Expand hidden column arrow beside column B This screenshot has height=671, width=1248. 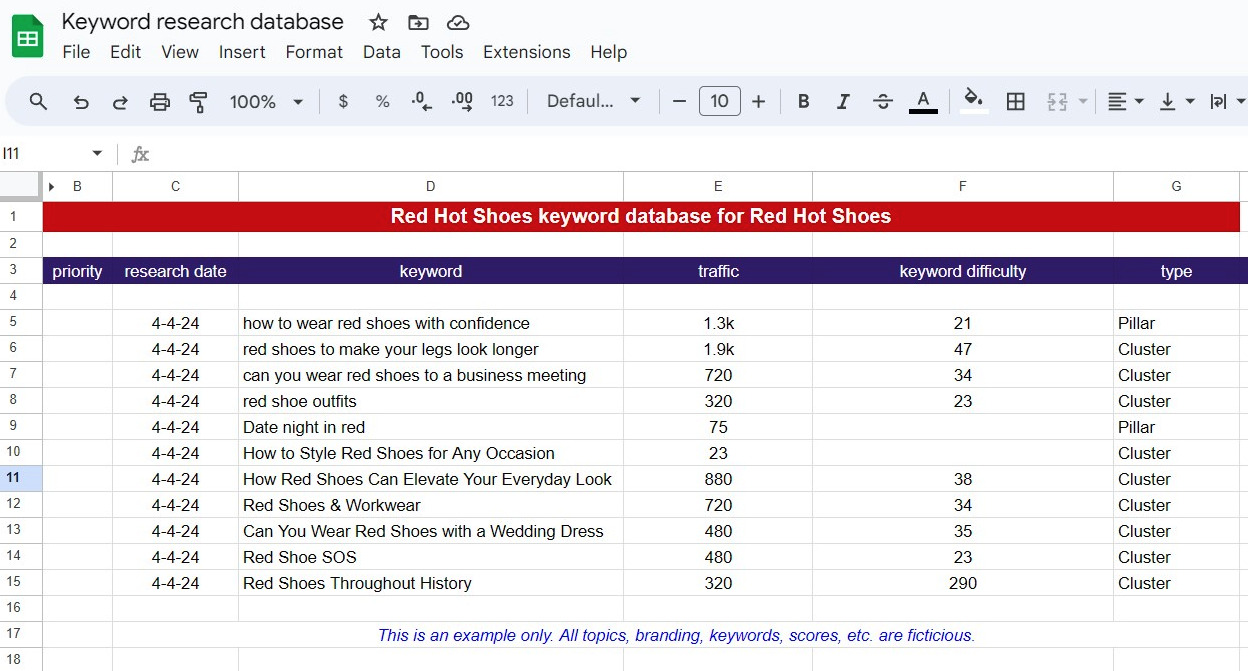[x=52, y=186]
